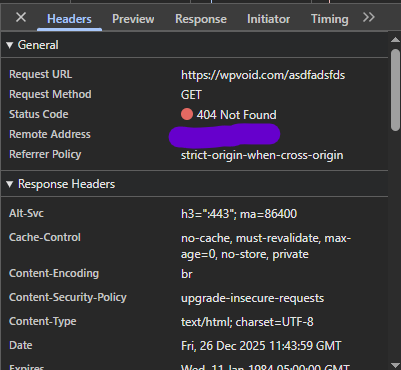Switch to the Initiator tab

(268, 19)
